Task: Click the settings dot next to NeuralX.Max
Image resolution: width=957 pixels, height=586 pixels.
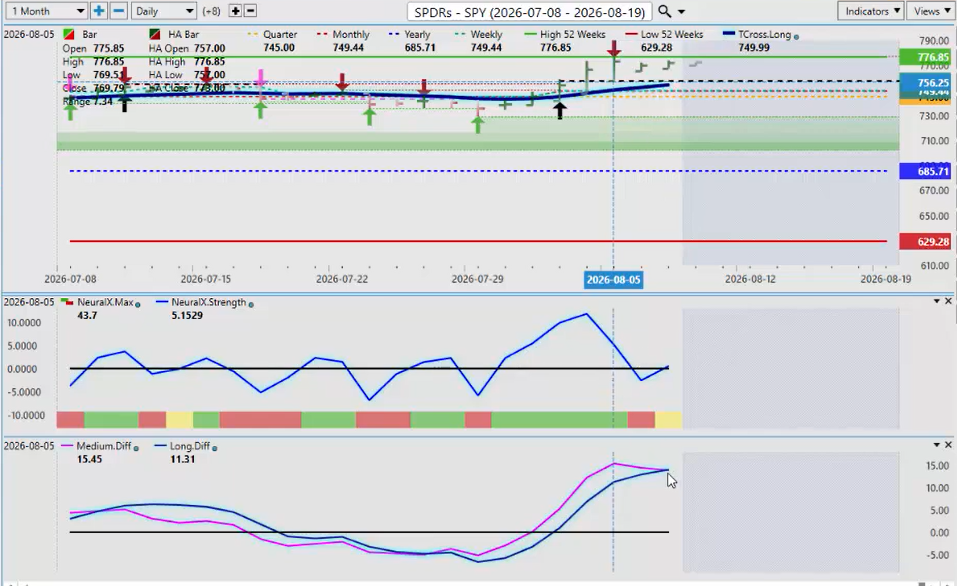Action: [x=137, y=304]
